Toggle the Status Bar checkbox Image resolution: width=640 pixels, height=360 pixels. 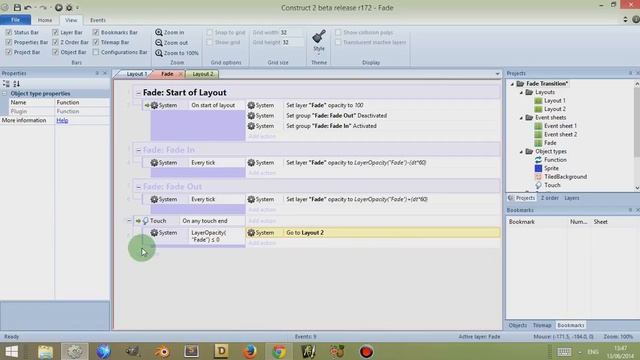9,32
